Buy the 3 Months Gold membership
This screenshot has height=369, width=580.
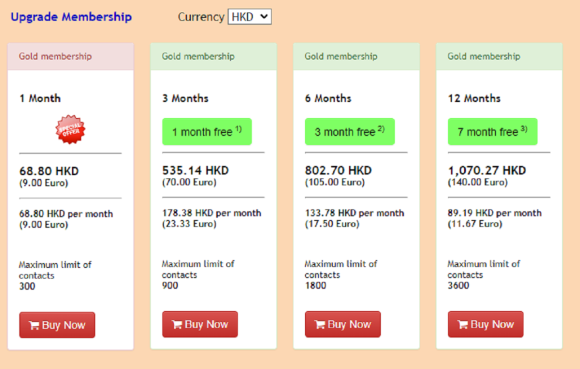(x=200, y=324)
